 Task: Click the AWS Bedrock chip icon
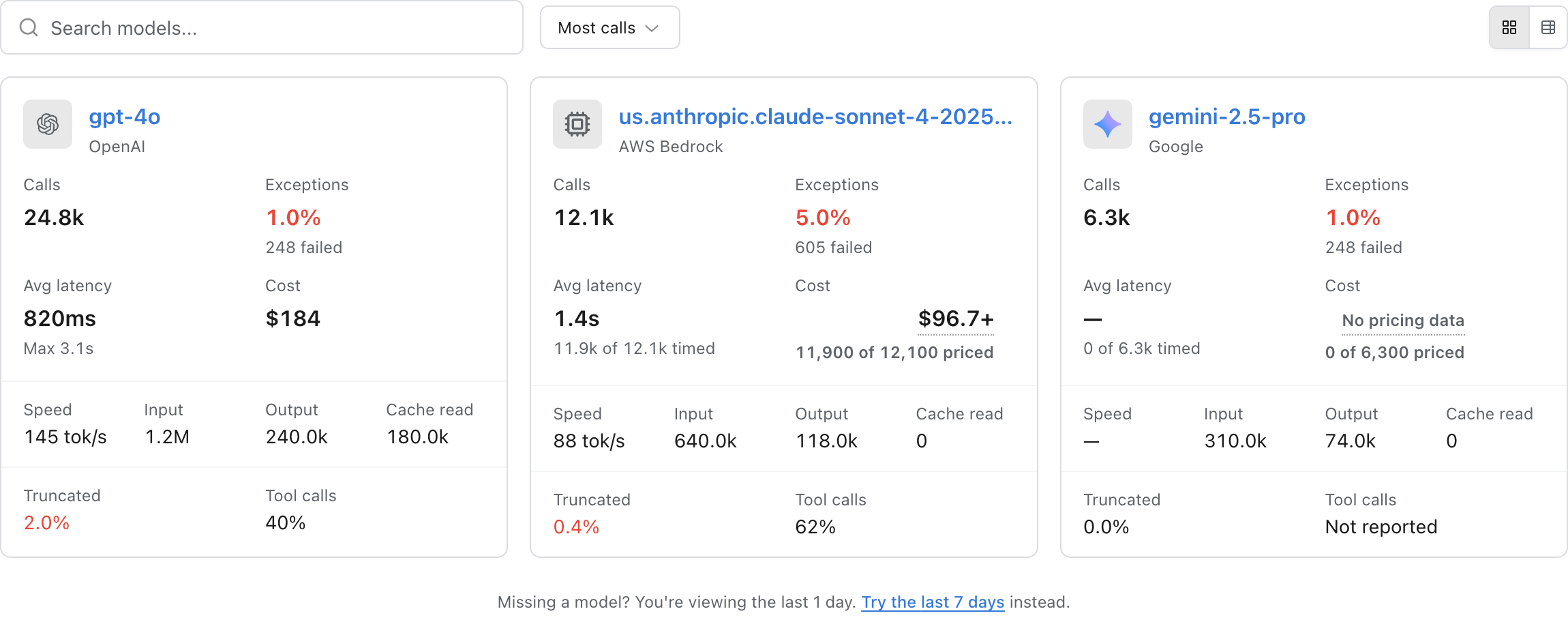tap(577, 124)
